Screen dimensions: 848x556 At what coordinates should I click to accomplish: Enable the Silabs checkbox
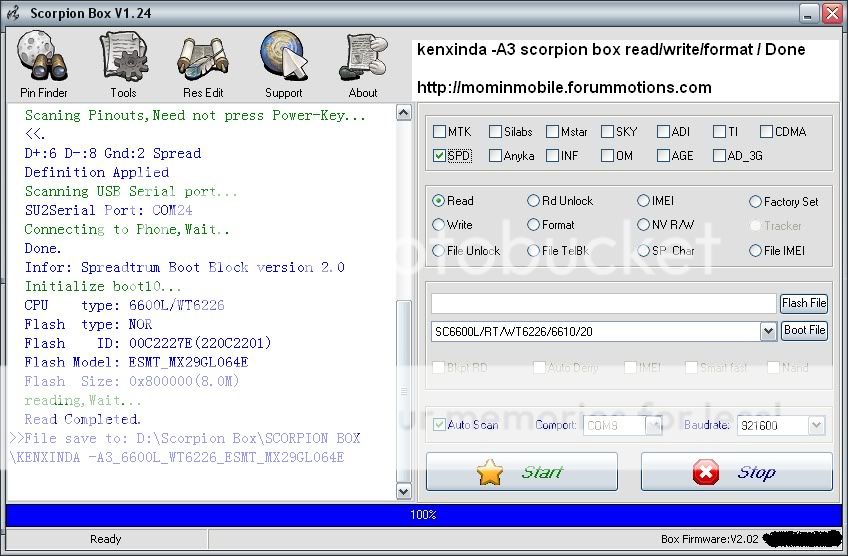(x=495, y=131)
